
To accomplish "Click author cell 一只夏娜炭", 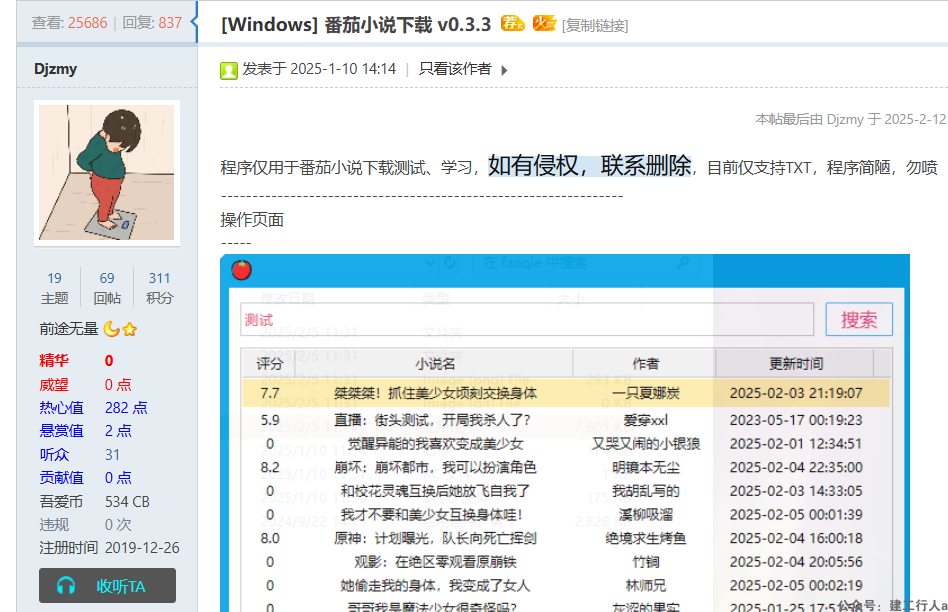I will (x=646, y=393).
